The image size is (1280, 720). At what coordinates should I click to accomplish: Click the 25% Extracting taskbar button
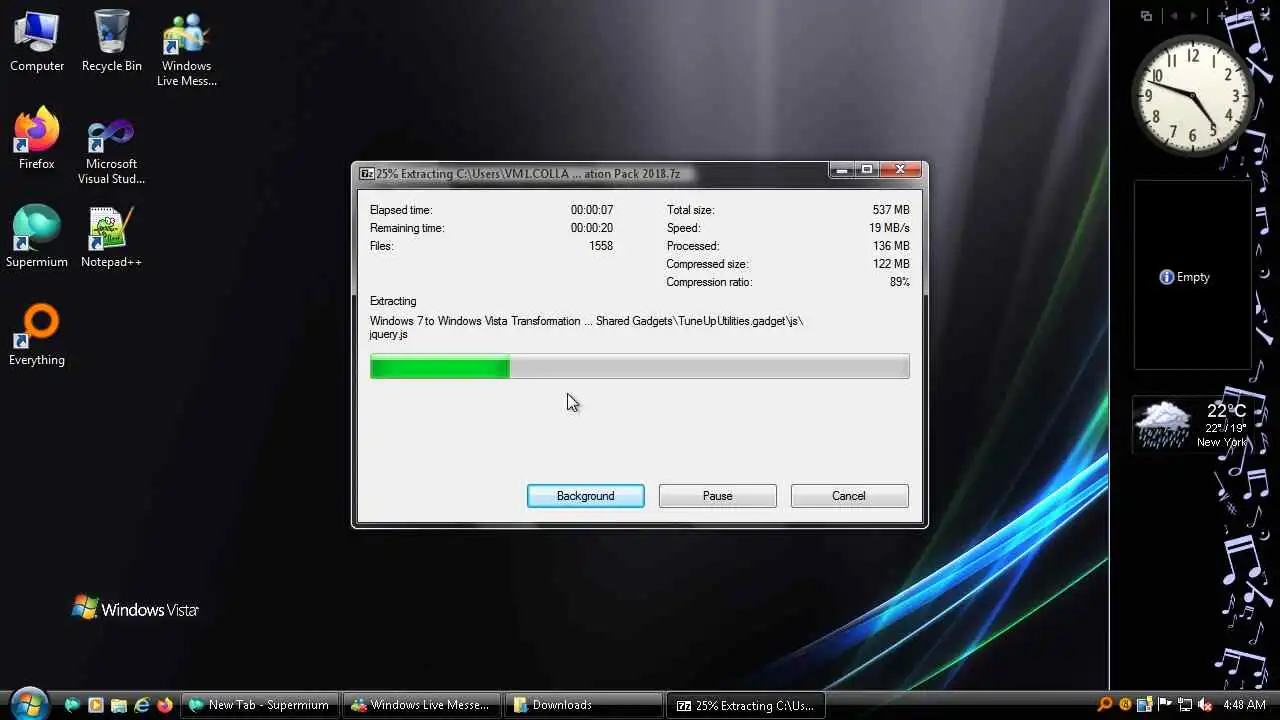point(746,705)
